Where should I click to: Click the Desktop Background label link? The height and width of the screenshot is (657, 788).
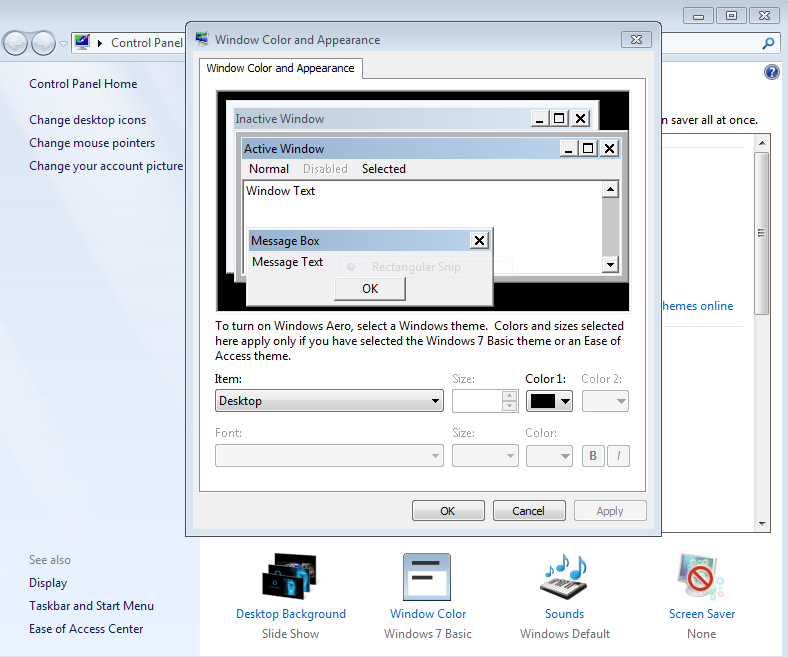coord(291,614)
